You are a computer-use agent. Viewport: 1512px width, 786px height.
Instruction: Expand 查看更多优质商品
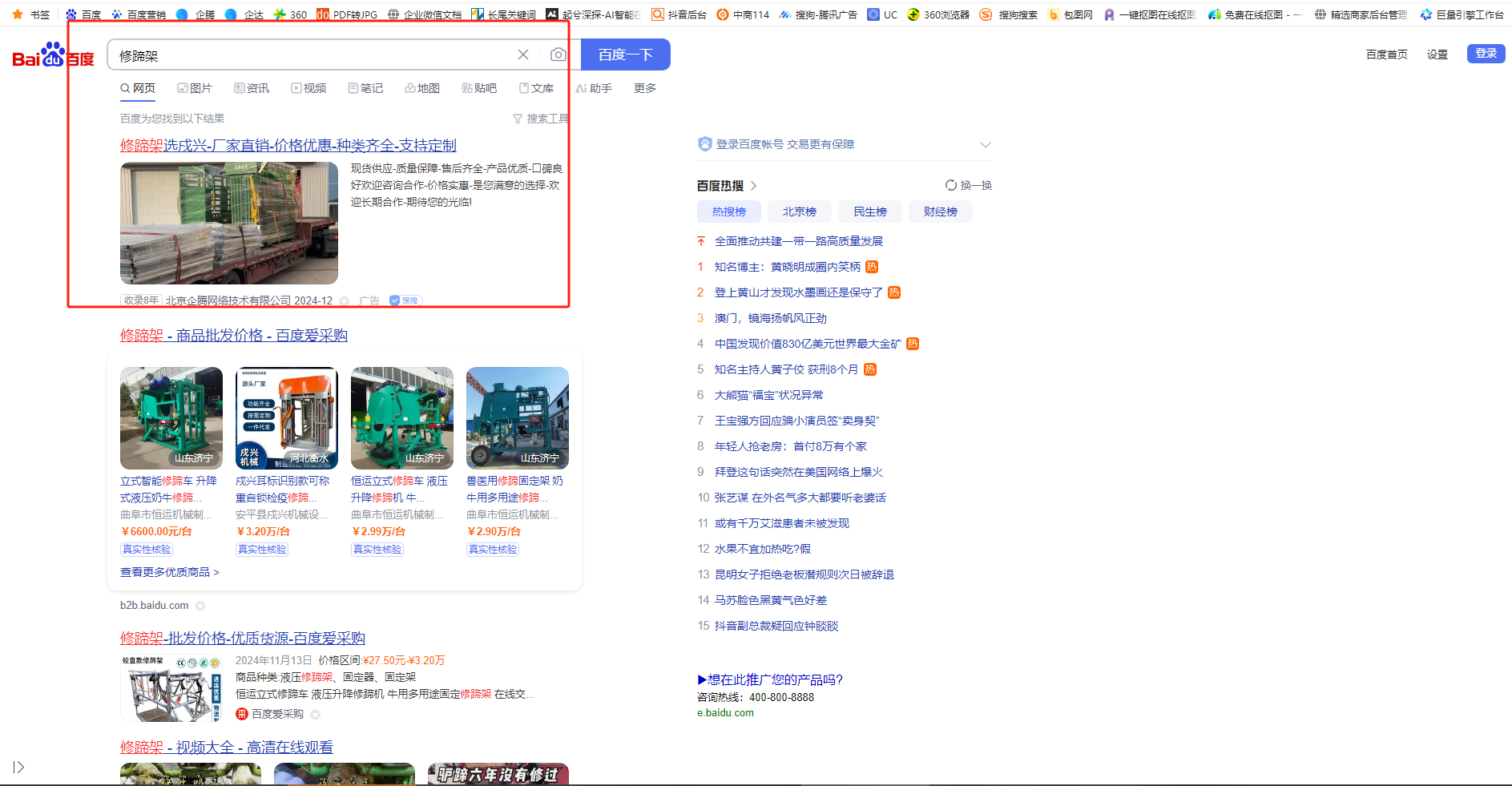click(170, 572)
